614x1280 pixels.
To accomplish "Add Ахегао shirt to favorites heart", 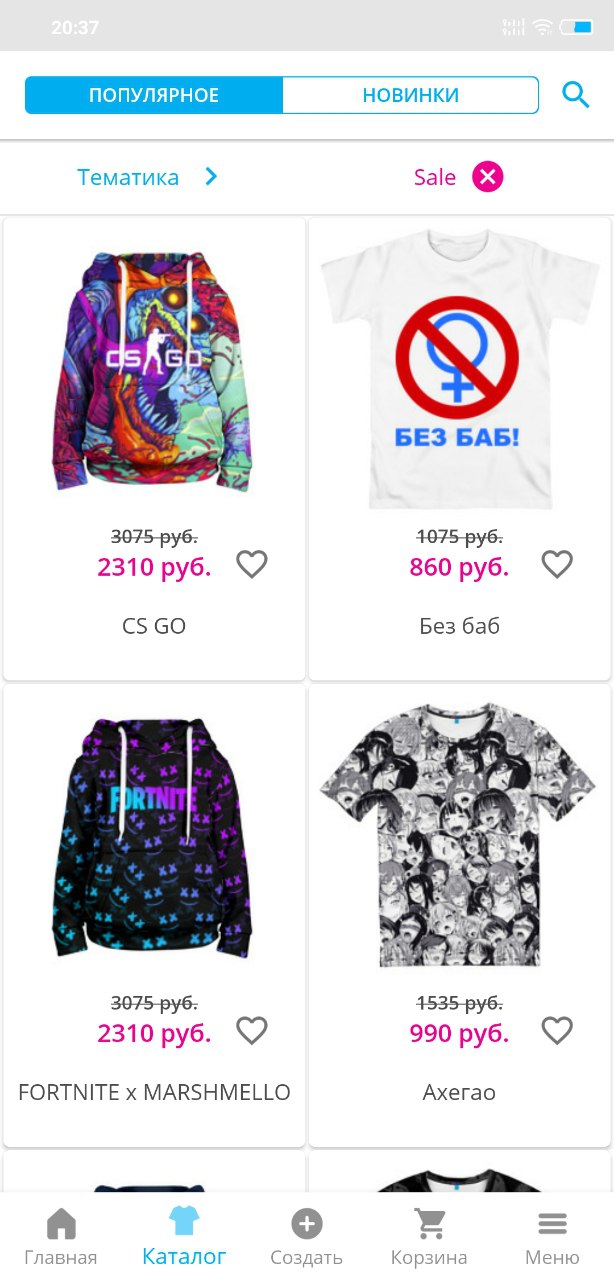I will point(557,1030).
